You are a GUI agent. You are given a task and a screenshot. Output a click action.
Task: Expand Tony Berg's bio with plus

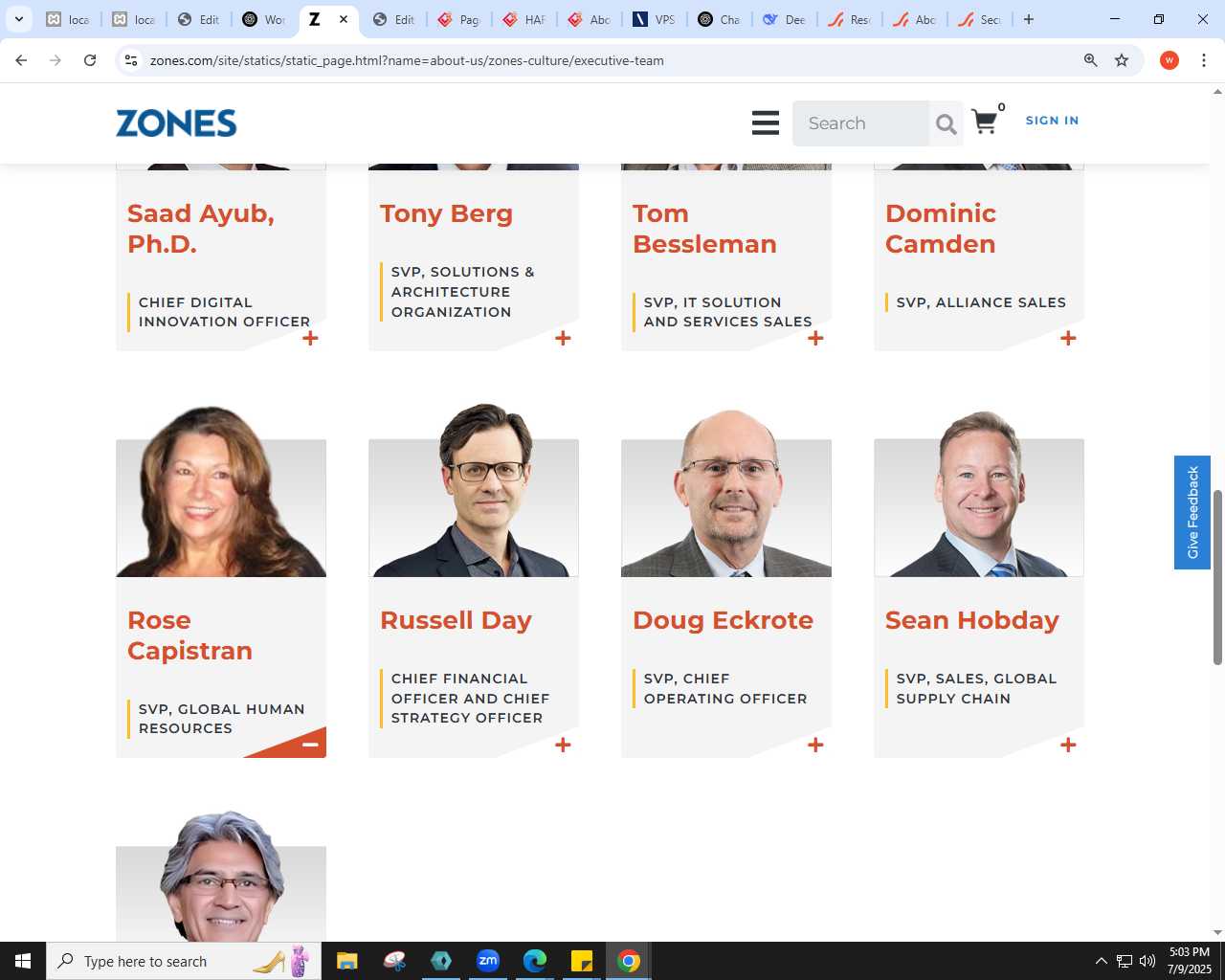pyautogui.click(x=563, y=338)
